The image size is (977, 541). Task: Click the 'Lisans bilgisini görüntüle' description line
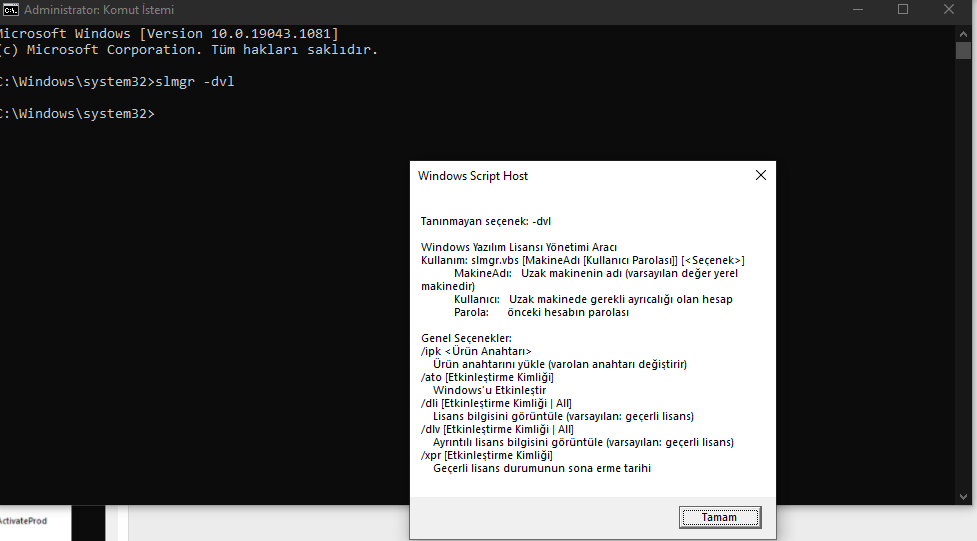[563, 416]
